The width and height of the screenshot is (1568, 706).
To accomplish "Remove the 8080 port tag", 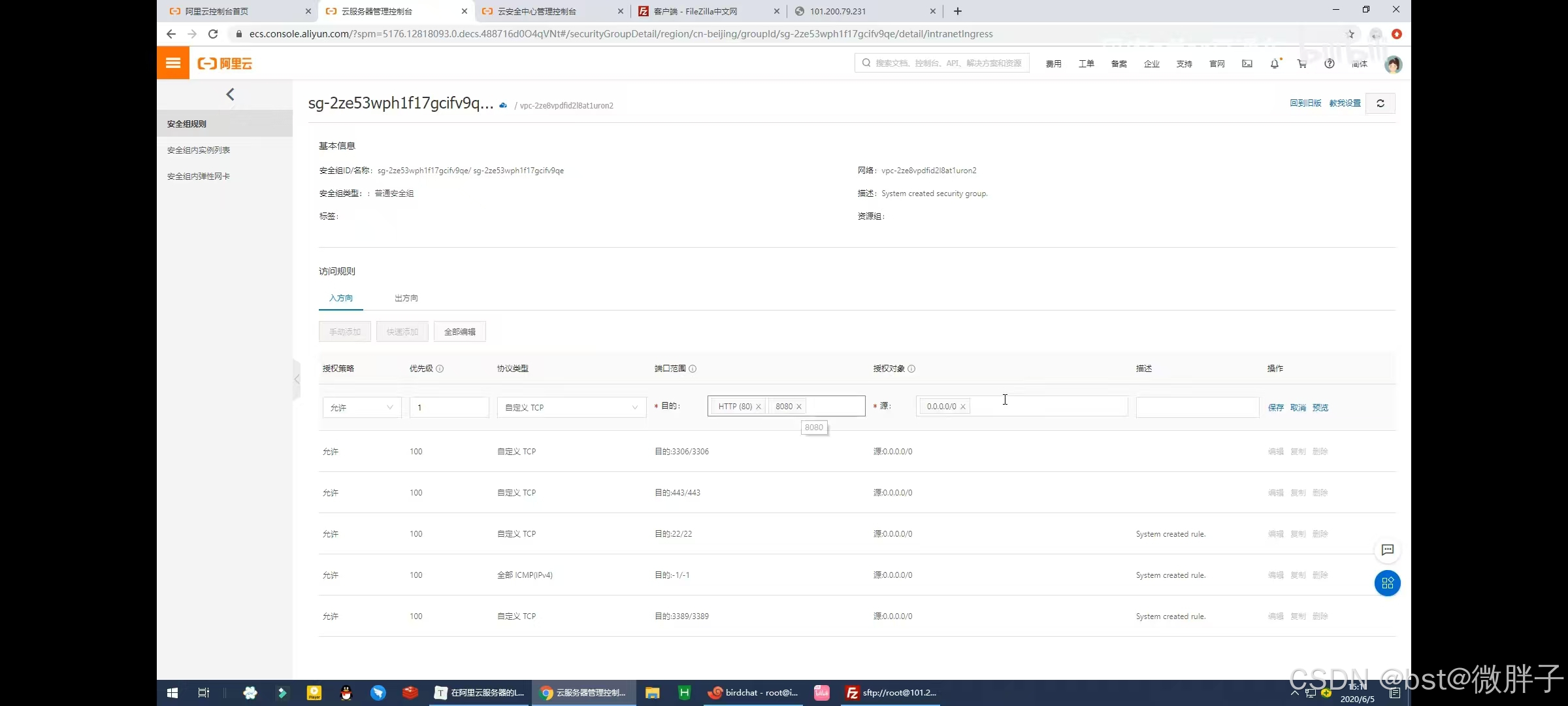I will (x=798, y=407).
